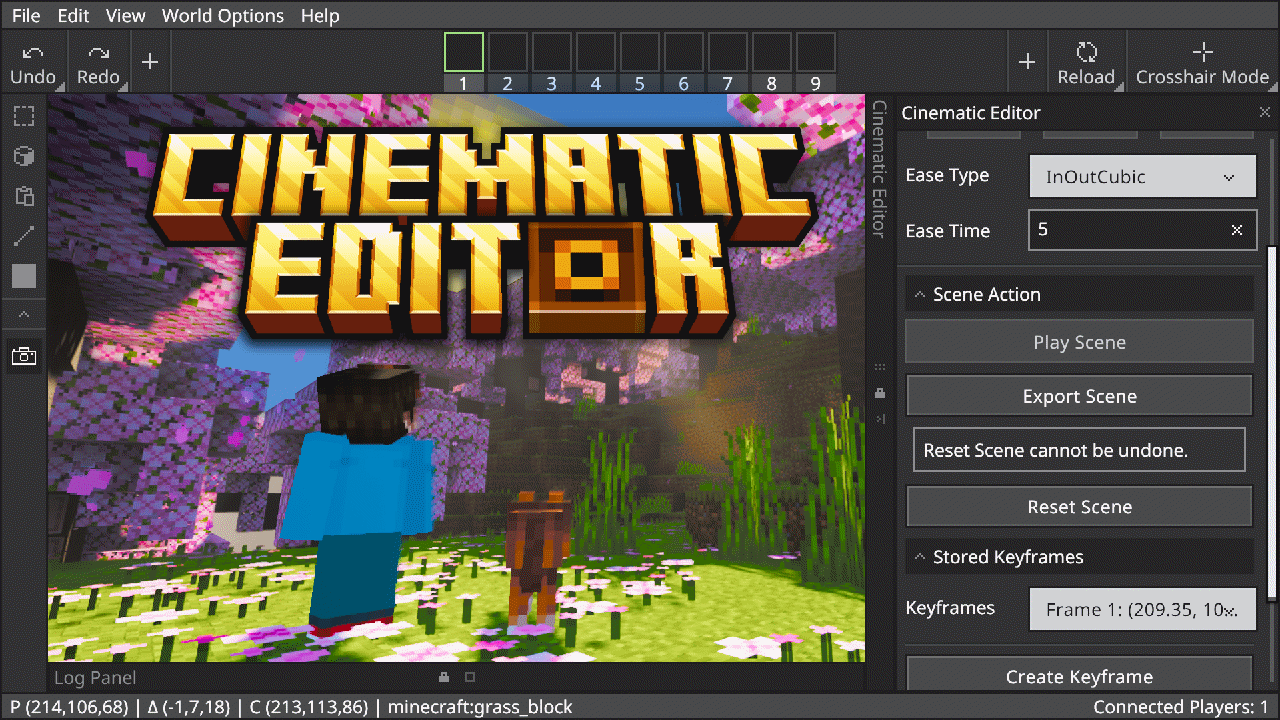Viewport: 1280px width, 720px height.
Task: Collapse the Scene Action section
Action: (920, 295)
